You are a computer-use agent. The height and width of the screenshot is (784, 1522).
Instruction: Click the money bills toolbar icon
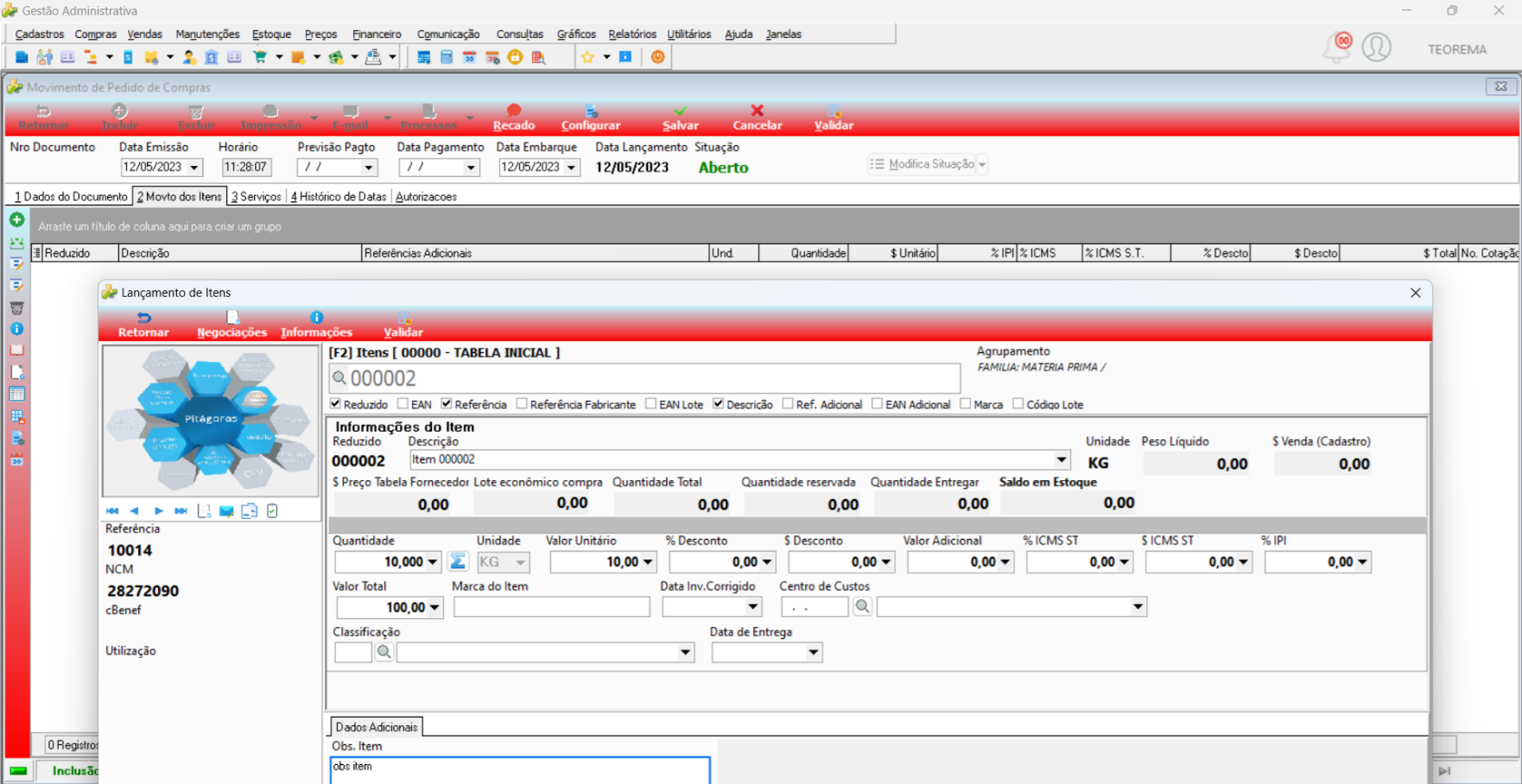[336, 57]
